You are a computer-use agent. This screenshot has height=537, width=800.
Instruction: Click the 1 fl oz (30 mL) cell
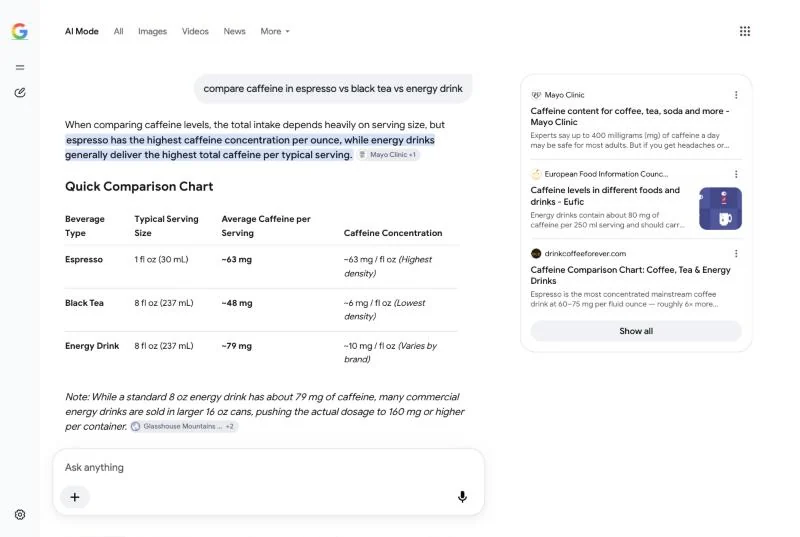point(161,259)
